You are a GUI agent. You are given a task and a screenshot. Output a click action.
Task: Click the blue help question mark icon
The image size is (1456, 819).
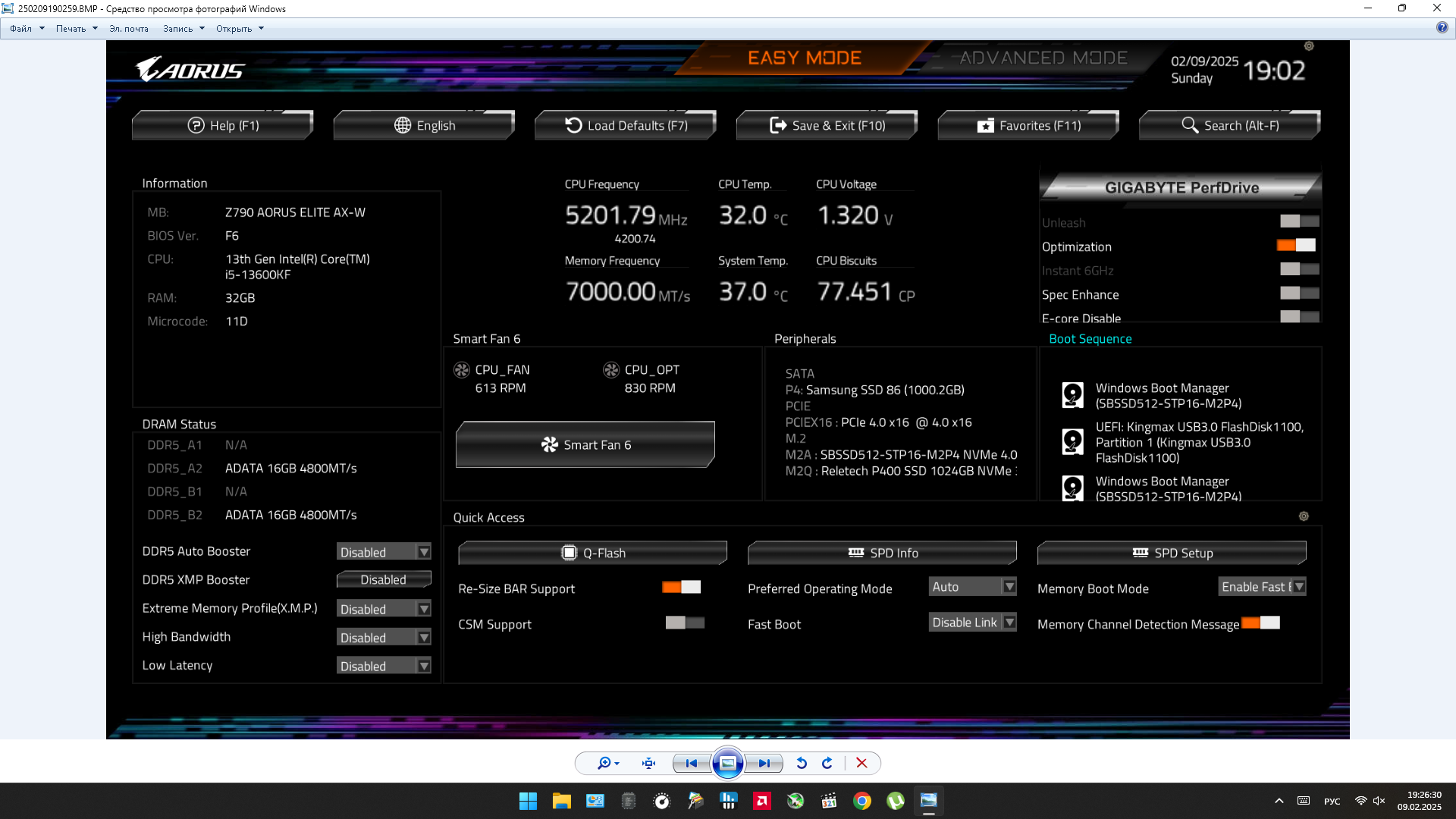pyautogui.click(x=1442, y=27)
